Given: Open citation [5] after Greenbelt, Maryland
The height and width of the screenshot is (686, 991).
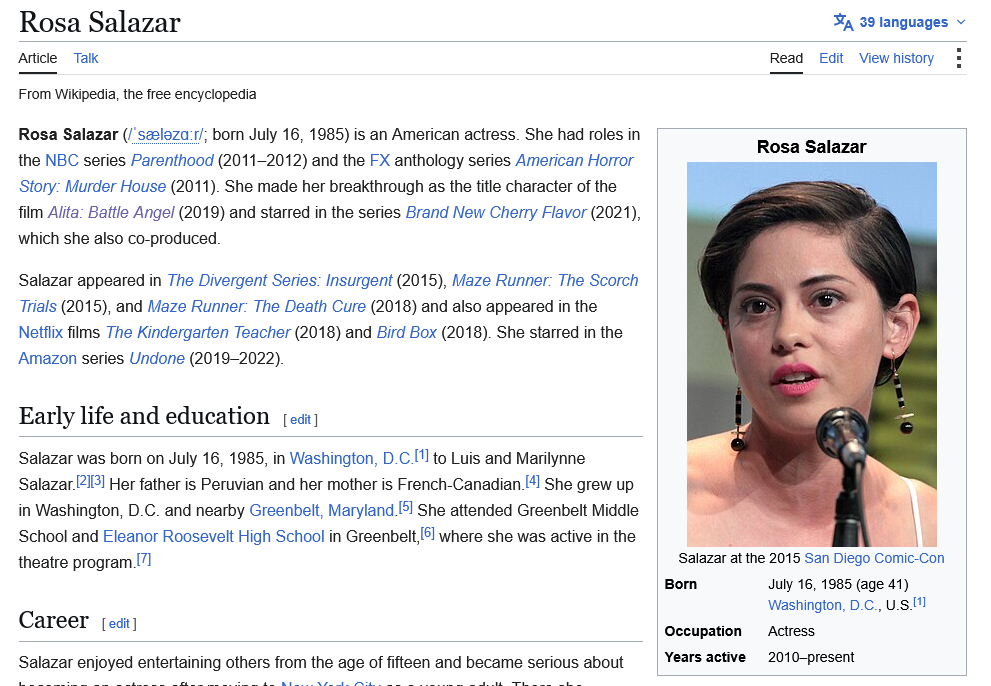Looking at the screenshot, I should (406, 507).
